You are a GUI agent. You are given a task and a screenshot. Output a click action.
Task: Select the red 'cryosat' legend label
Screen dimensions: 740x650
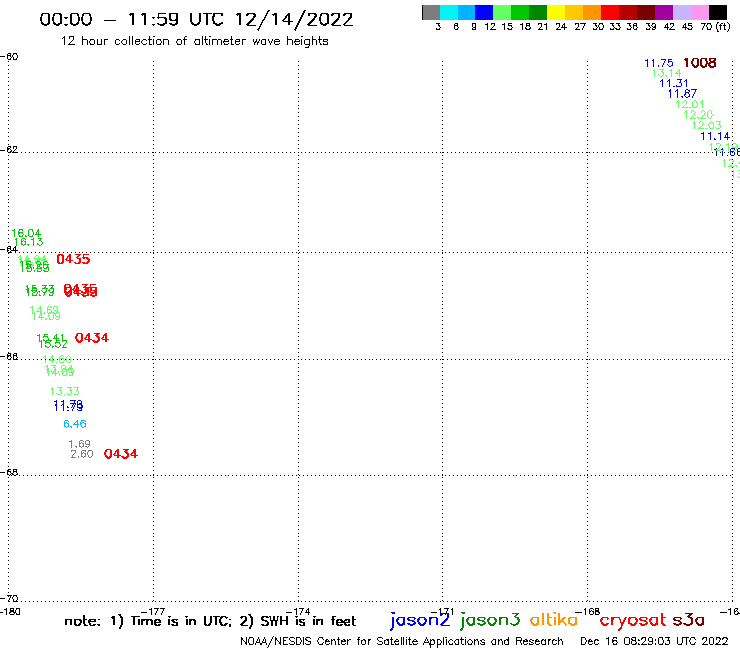click(633, 620)
